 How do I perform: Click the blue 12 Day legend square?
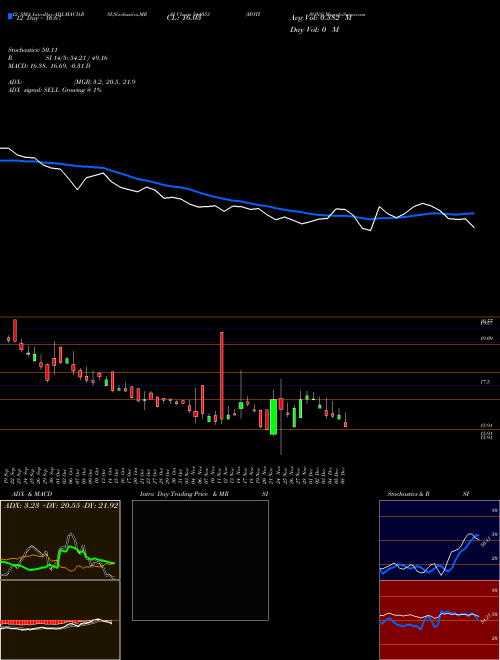[10, 16]
